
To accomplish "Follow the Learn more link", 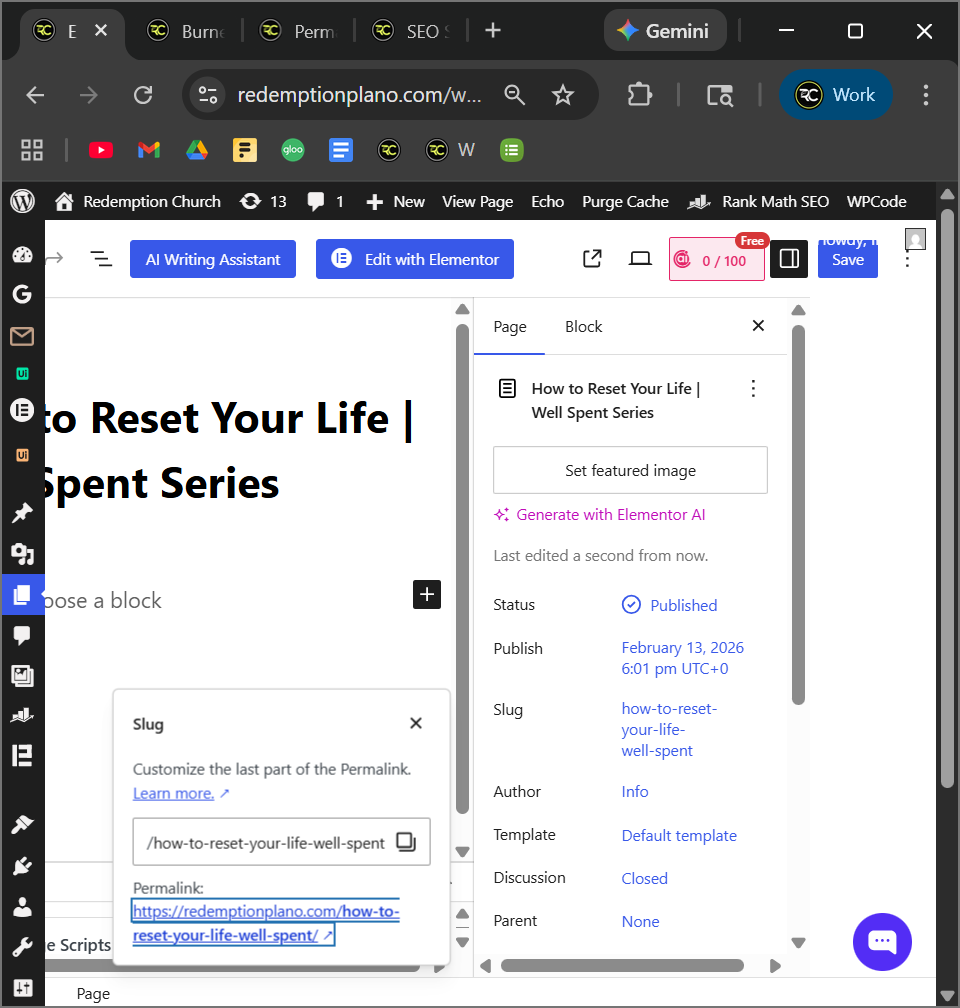I will click(x=173, y=793).
